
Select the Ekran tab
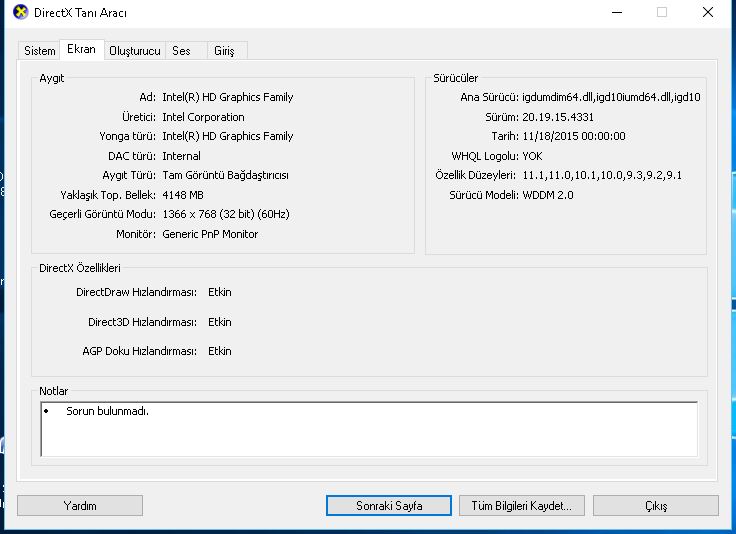pos(82,49)
